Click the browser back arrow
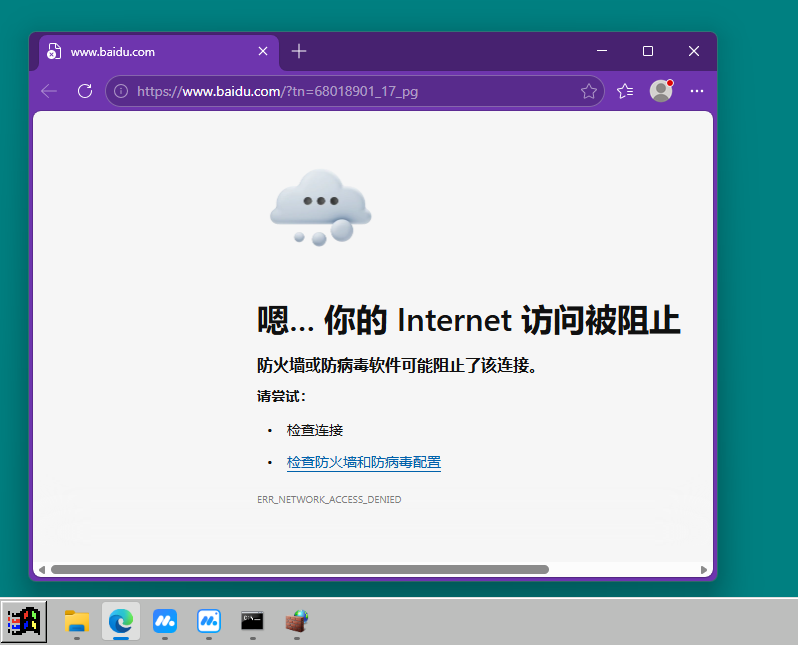798x645 pixels. (49, 91)
